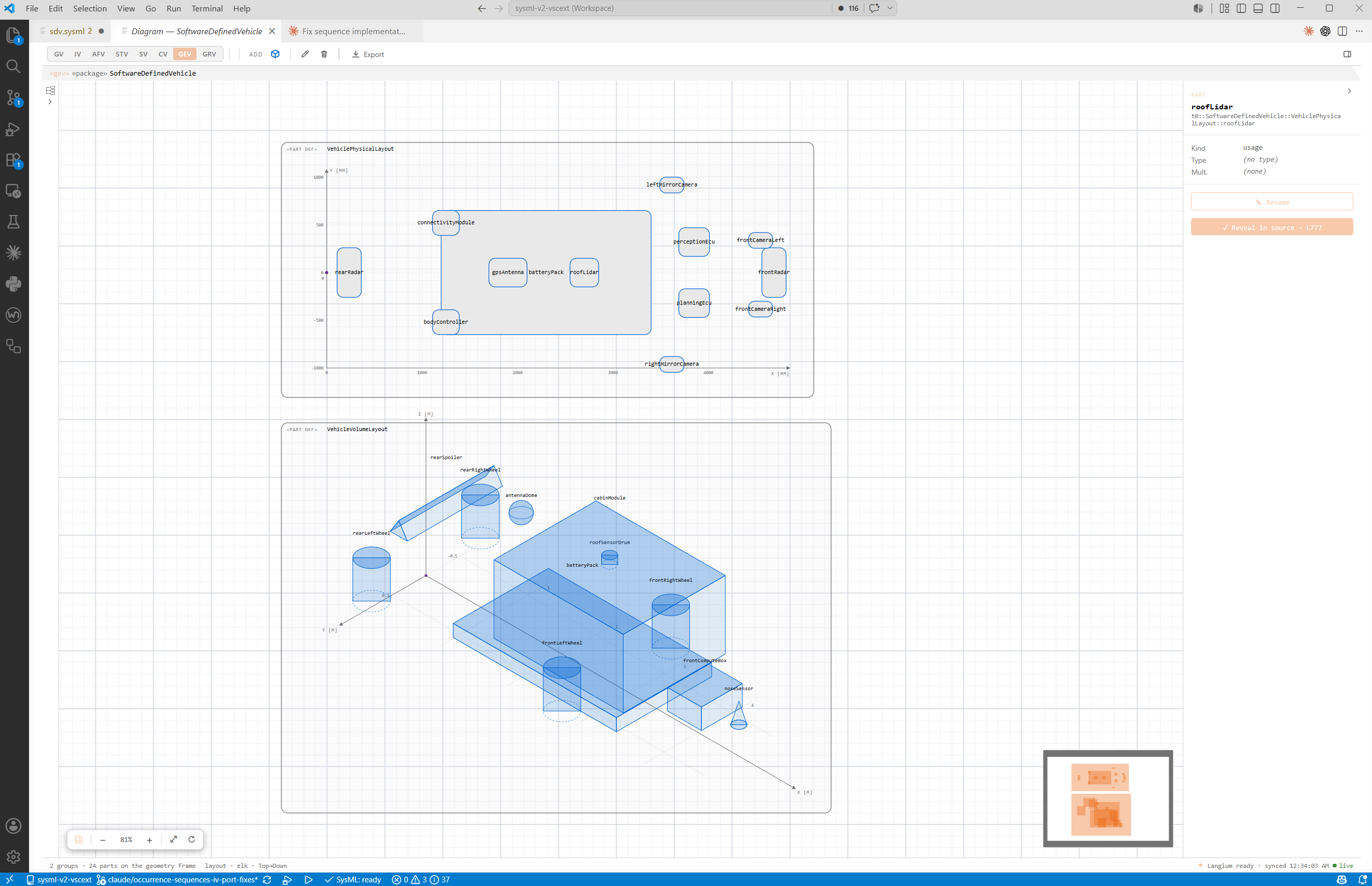
Task: Click the pencil edit icon in diagram toolbar
Action: coord(305,54)
